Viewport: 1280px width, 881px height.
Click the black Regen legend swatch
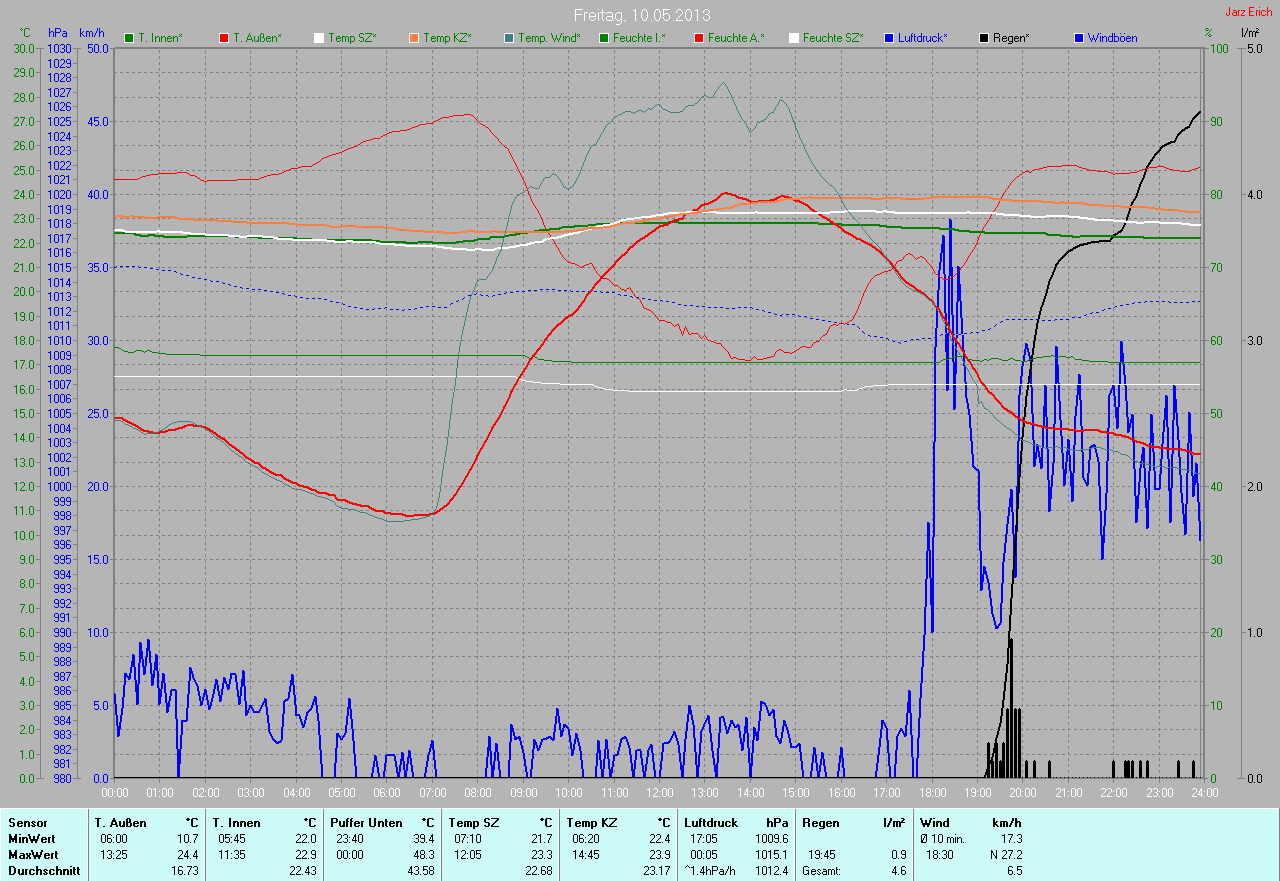coord(984,38)
